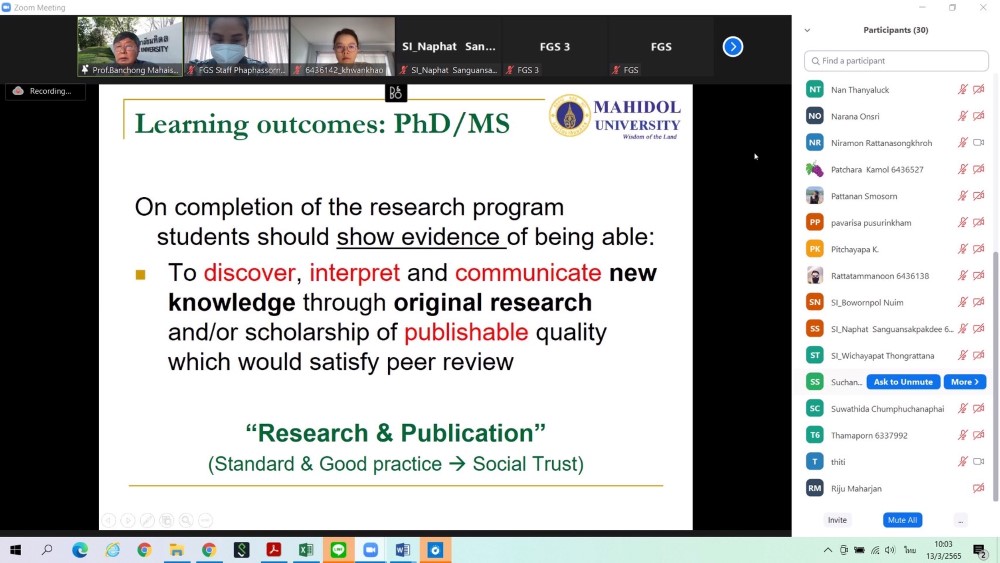Image resolution: width=1000 pixels, height=563 pixels.
Task: Open Excel from the taskbar
Action: pyautogui.click(x=306, y=550)
